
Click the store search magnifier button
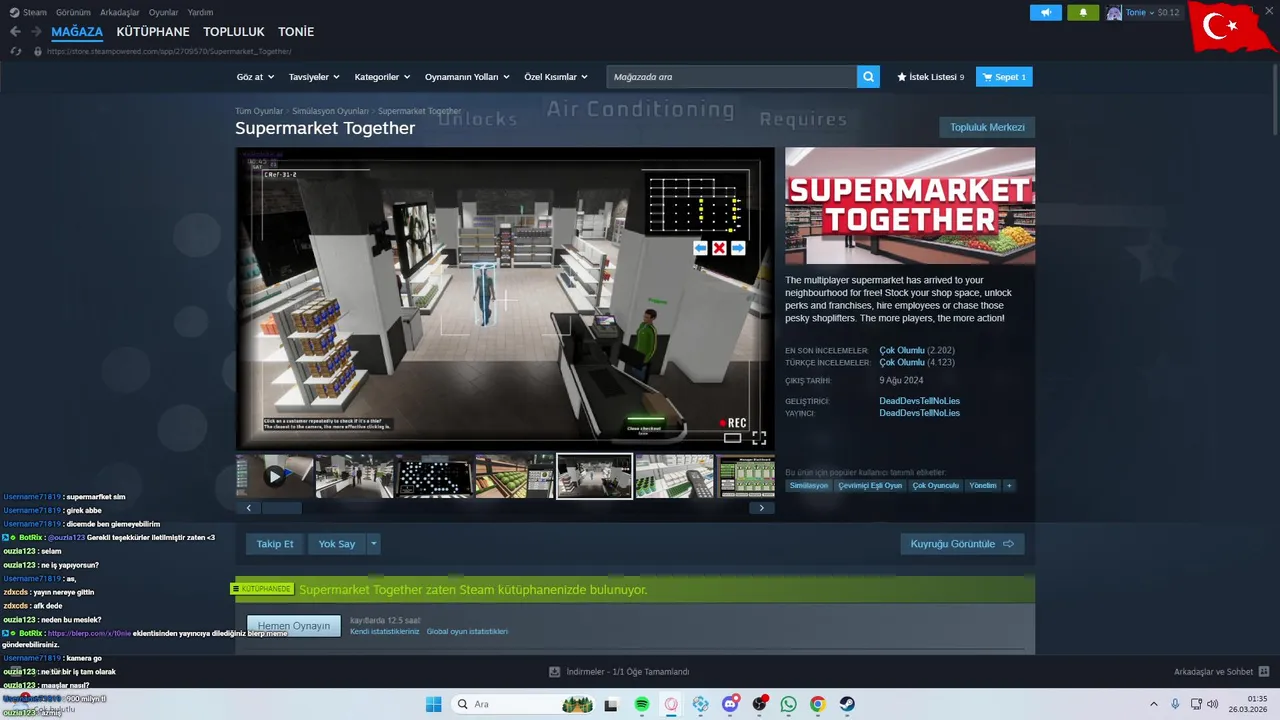tap(869, 77)
